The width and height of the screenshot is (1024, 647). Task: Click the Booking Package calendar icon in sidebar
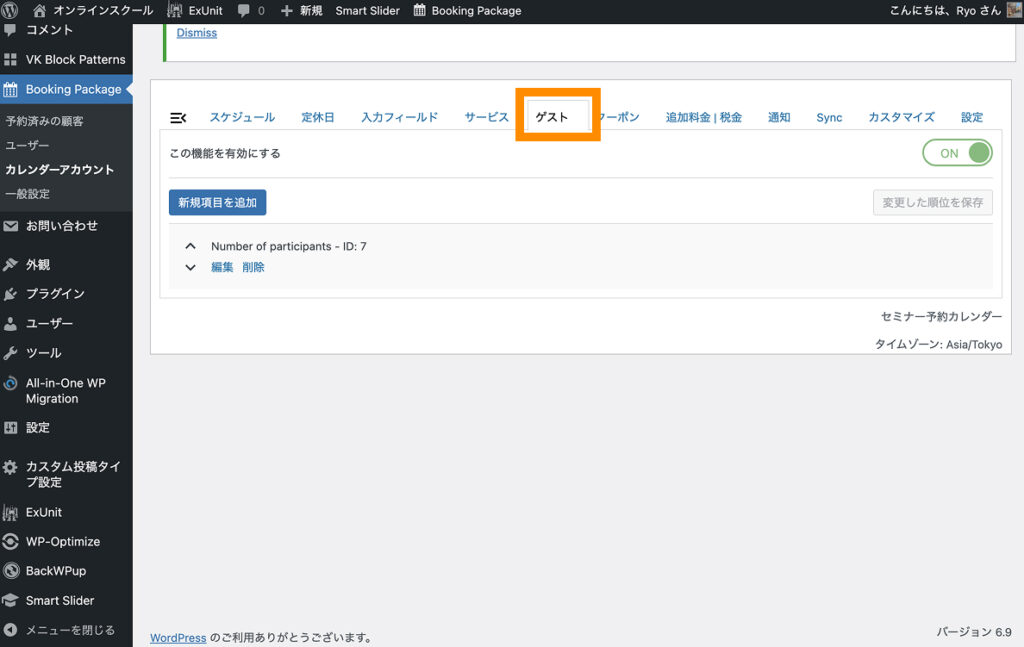click(11, 89)
